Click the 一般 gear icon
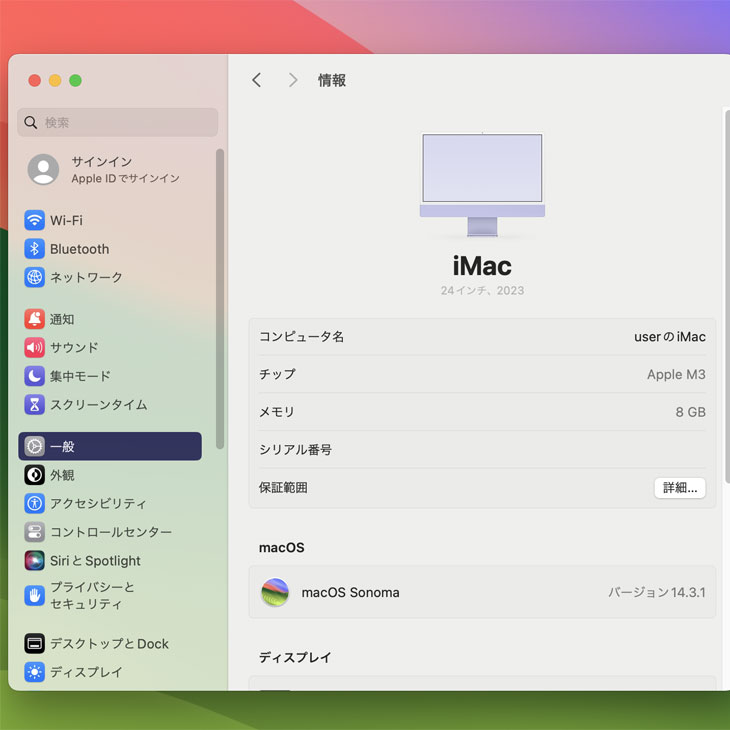Viewport: 730px width, 730px height. click(34, 446)
